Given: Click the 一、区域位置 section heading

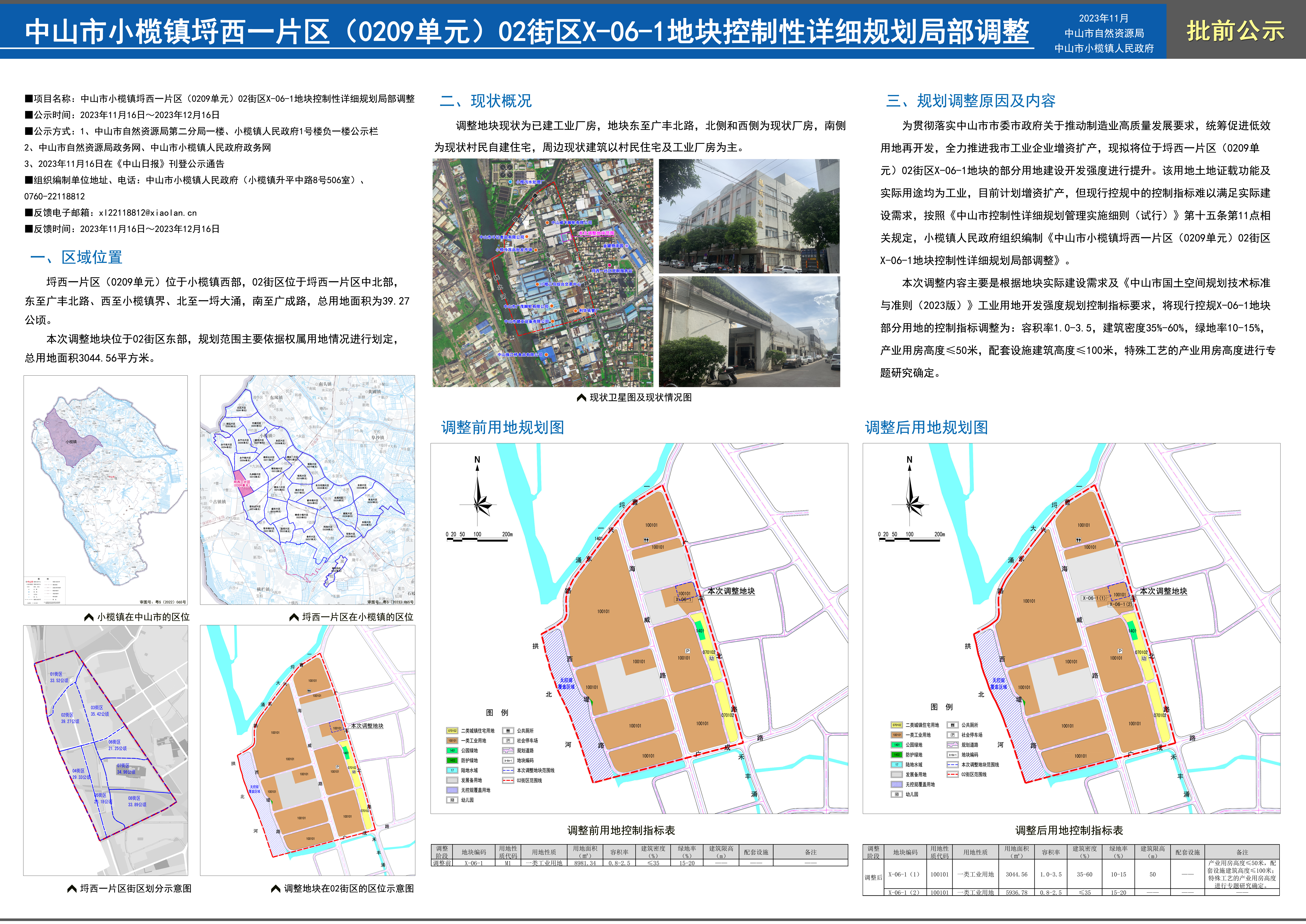Looking at the screenshot, I should click(x=76, y=257).
